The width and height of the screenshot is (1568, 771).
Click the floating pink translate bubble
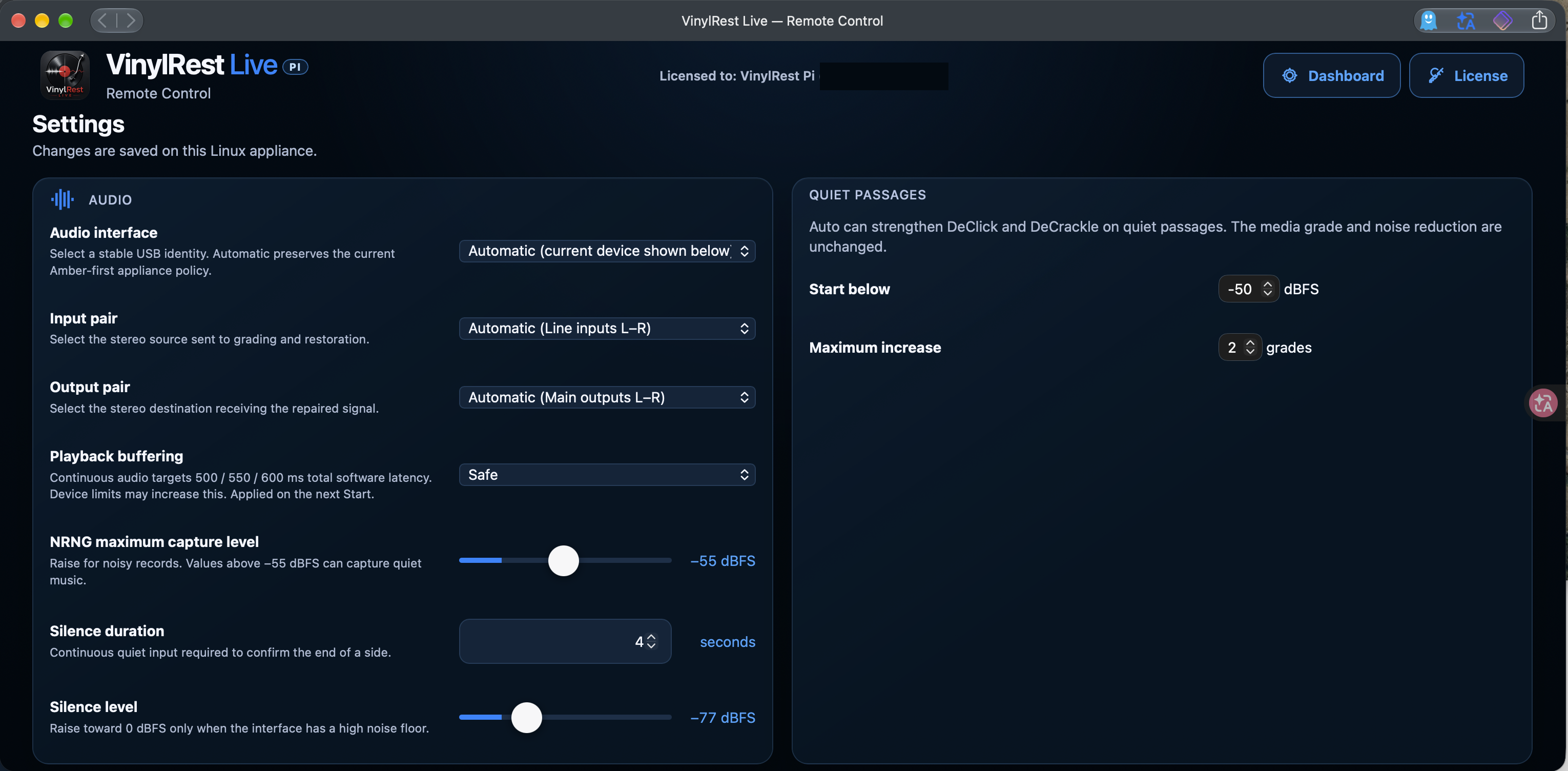point(1543,402)
